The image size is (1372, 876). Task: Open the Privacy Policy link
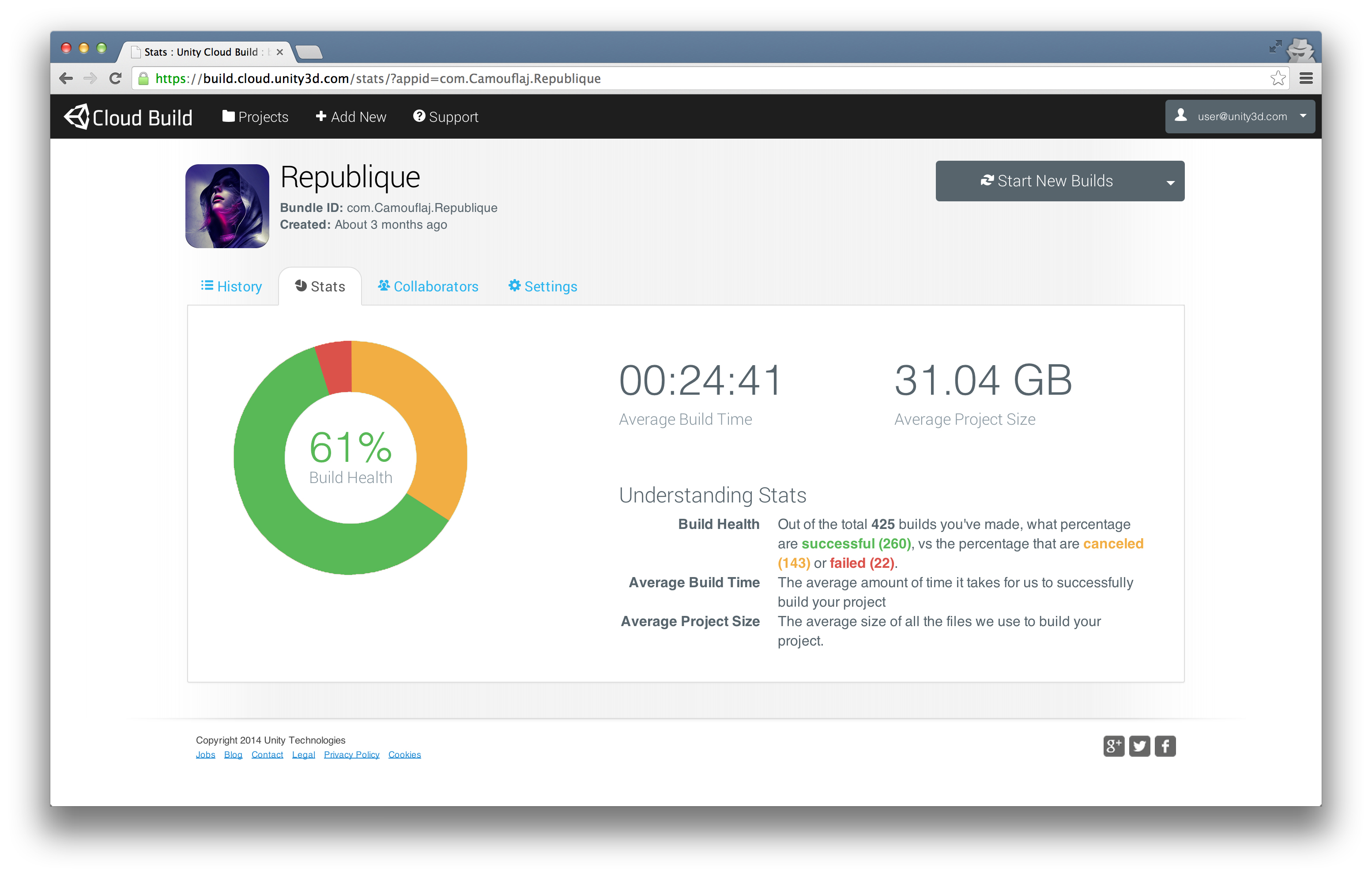click(x=351, y=755)
